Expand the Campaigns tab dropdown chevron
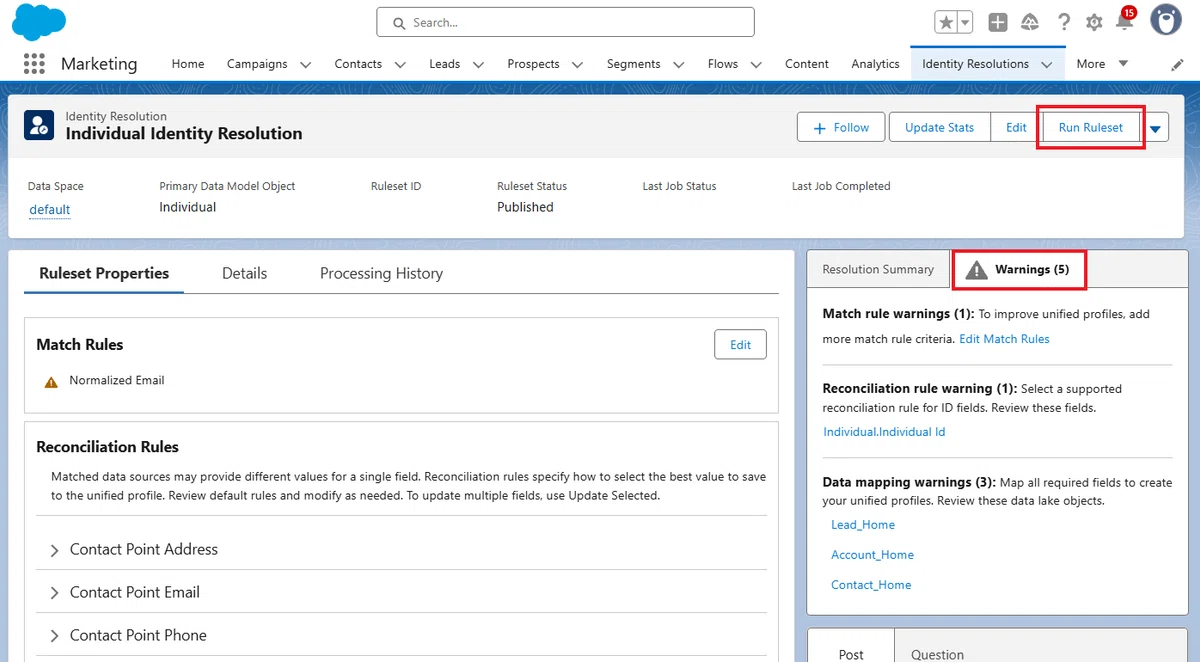Image resolution: width=1200 pixels, height=662 pixels. click(x=305, y=64)
